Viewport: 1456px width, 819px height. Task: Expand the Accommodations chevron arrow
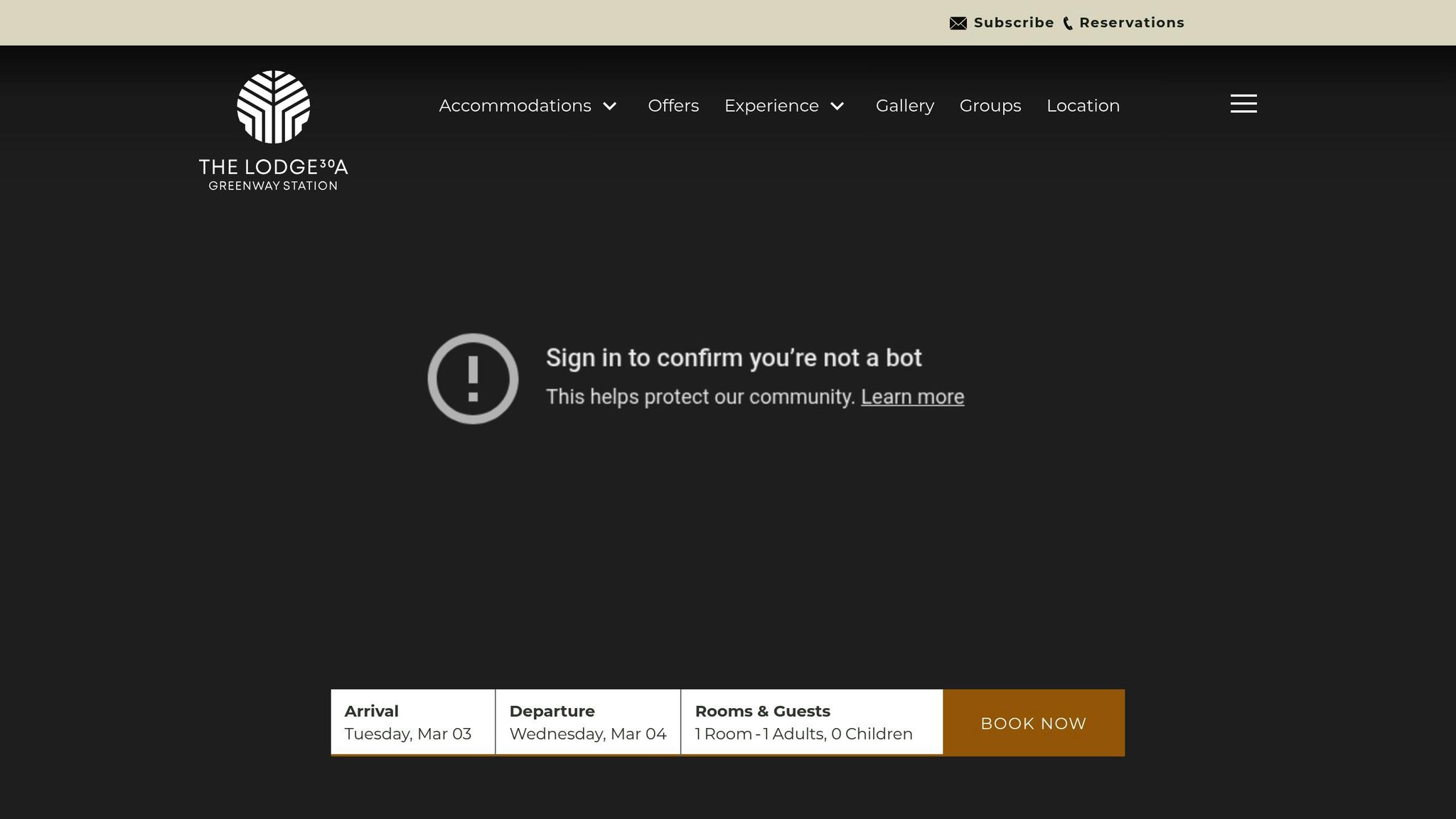coord(610,106)
